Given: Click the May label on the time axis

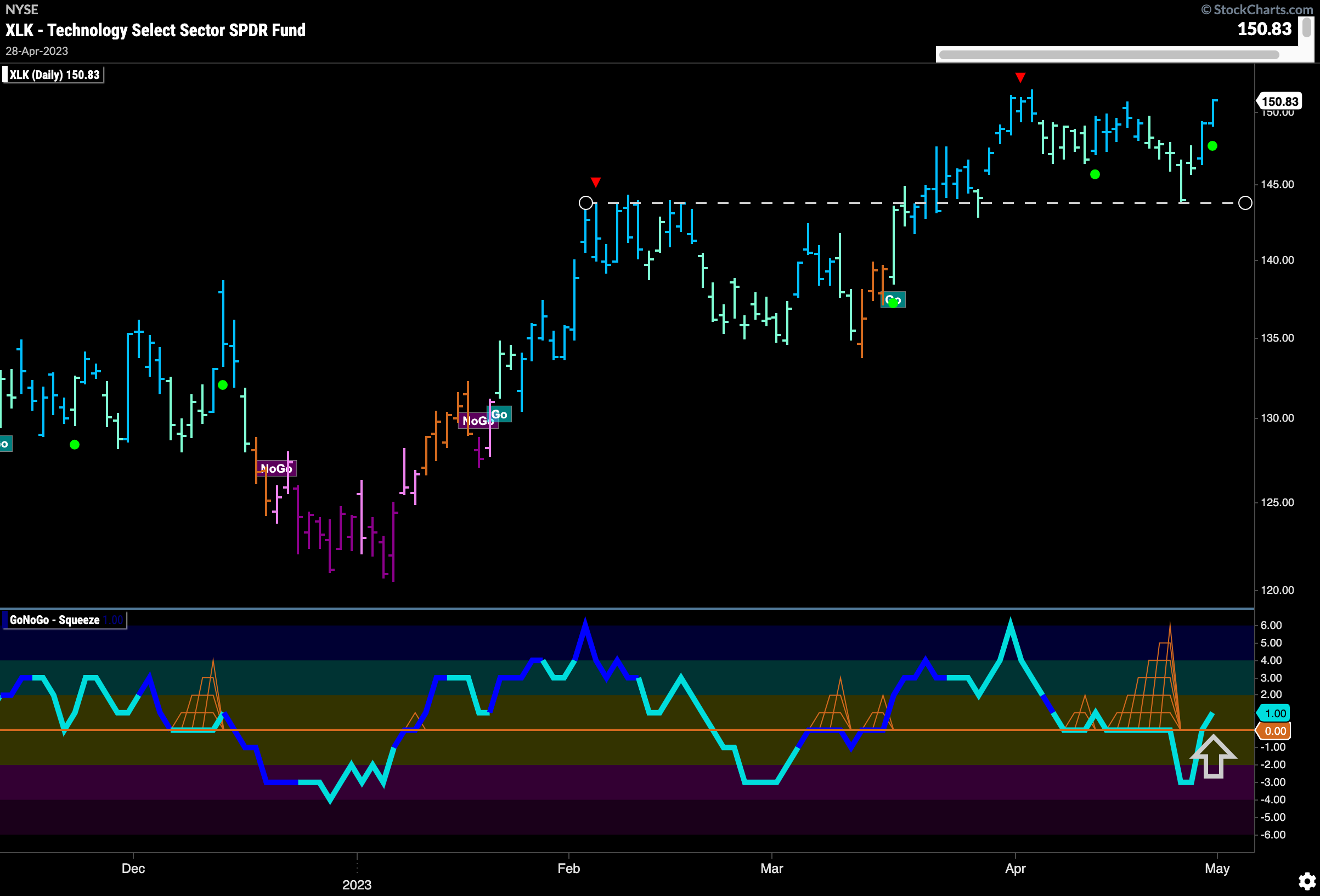Looking at the screenshot, I should tap(1217, 868).
